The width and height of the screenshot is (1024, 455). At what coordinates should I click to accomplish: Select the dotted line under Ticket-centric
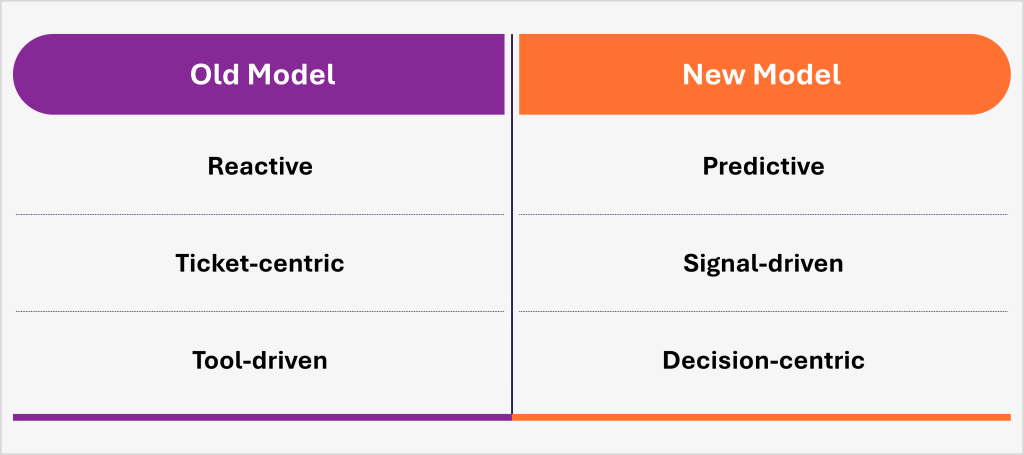(x=260, y=311)
